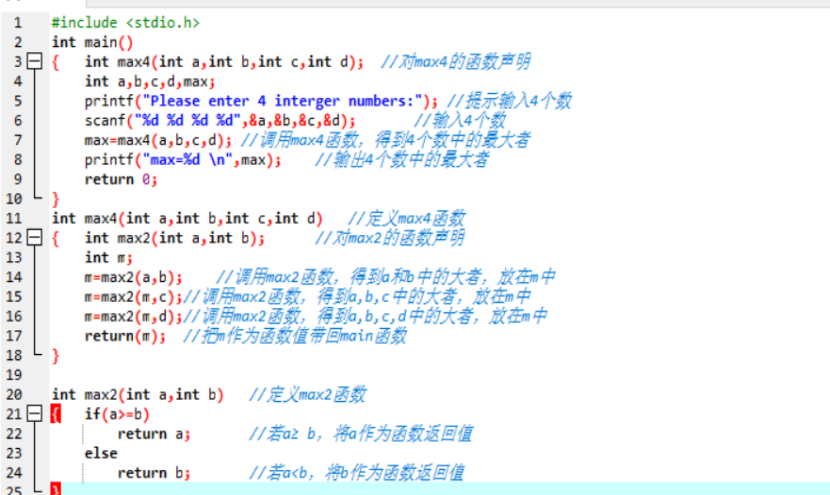The height and width of the screenshot is (495, 830).
Task: Click the comment '//定义max2函数'
Action: click(x=308, y=394)
